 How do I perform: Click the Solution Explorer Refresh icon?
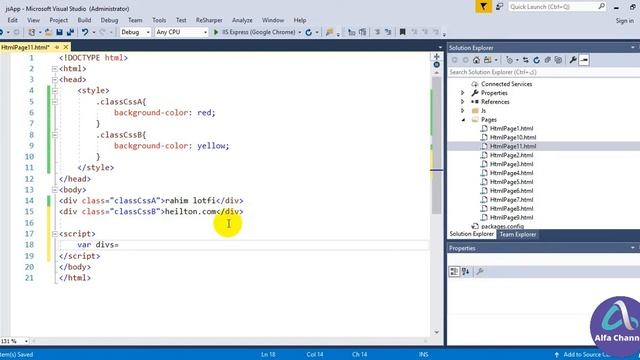point(536,60)
